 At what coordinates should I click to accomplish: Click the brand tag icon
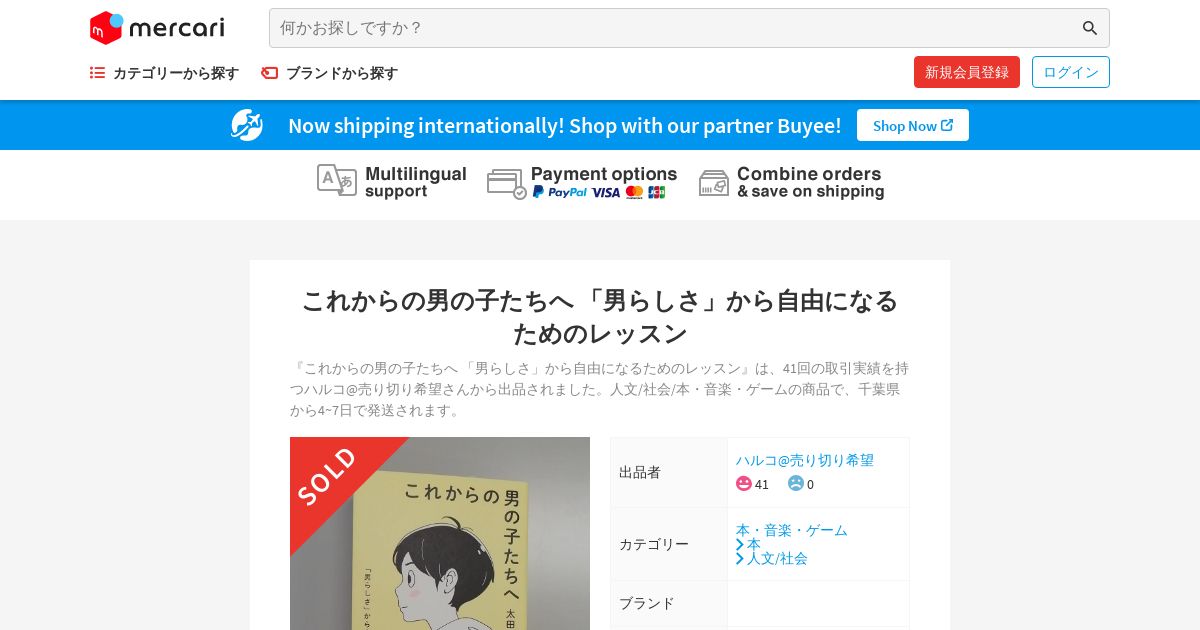(x=269, y=73)
